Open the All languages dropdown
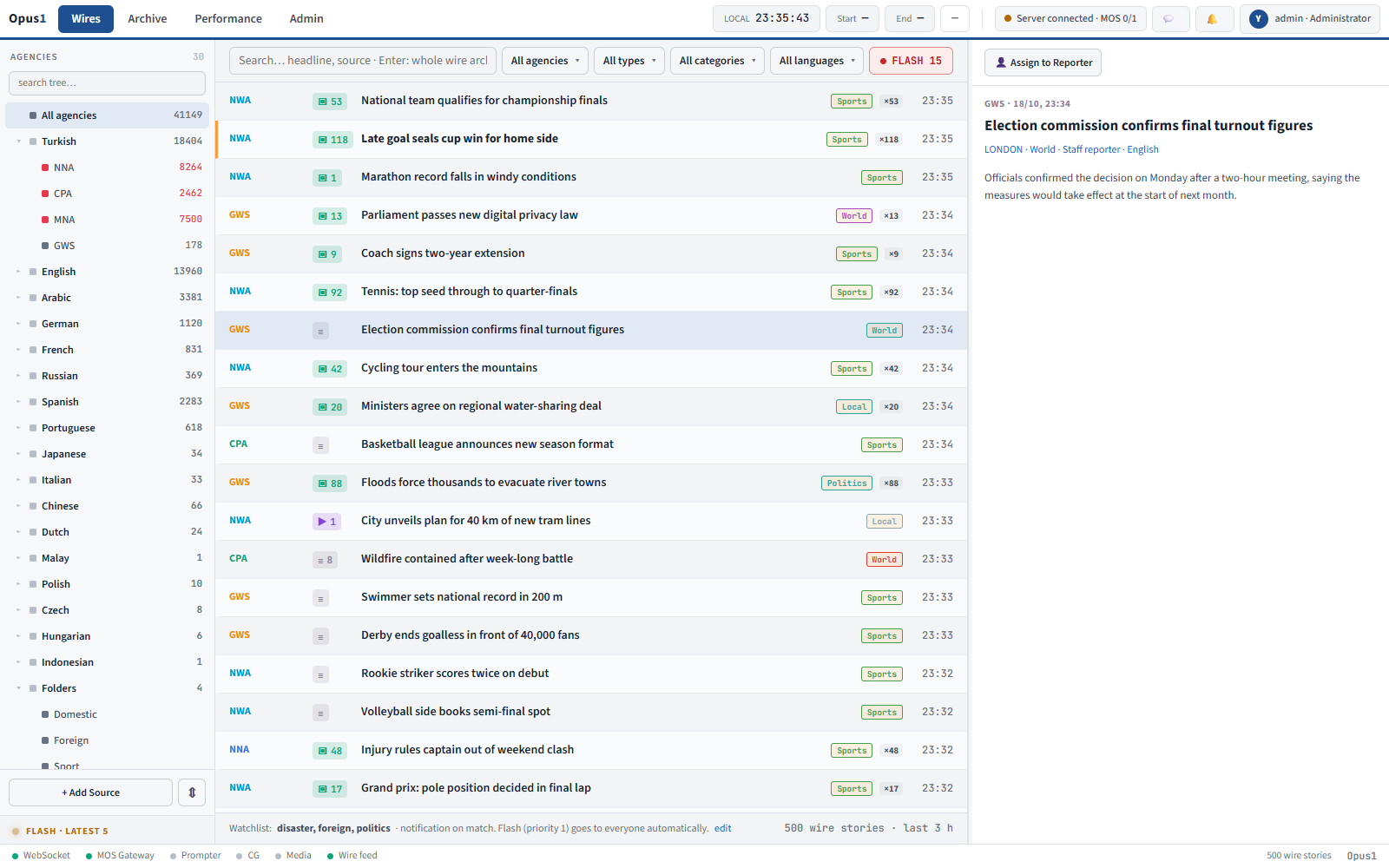 tap(817, 61)
